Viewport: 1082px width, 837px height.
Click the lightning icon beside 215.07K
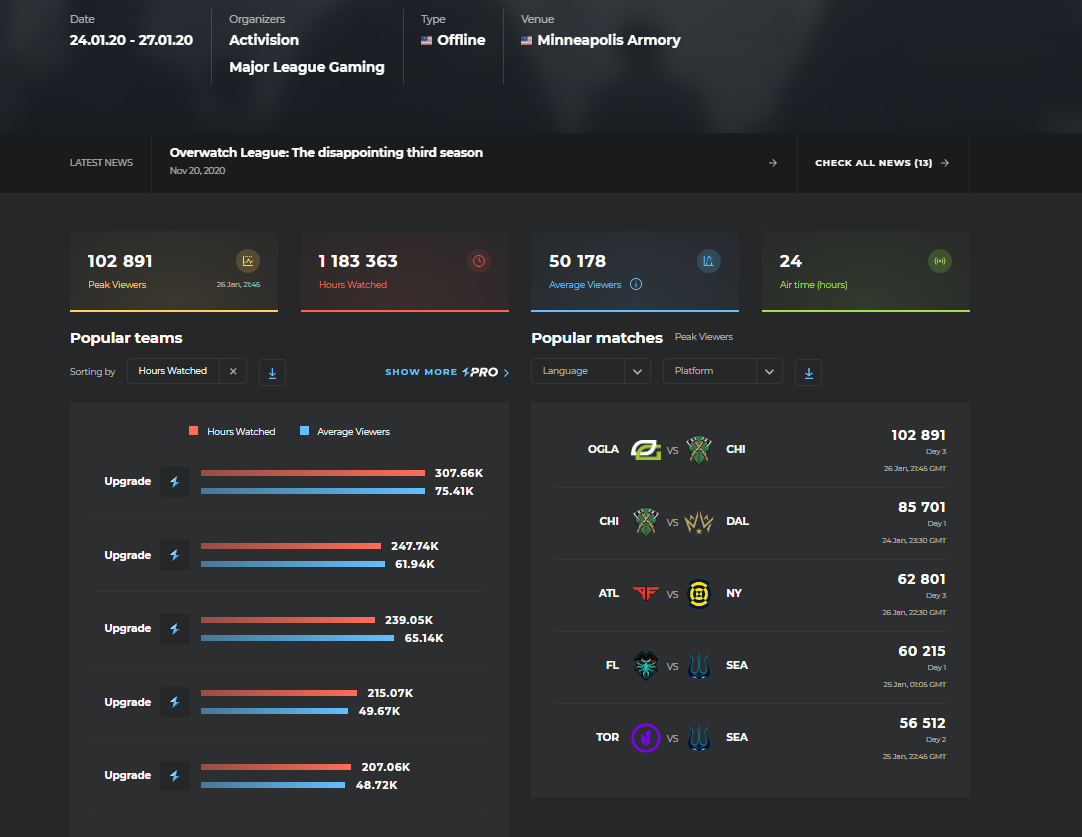click(x=175, y=702)
